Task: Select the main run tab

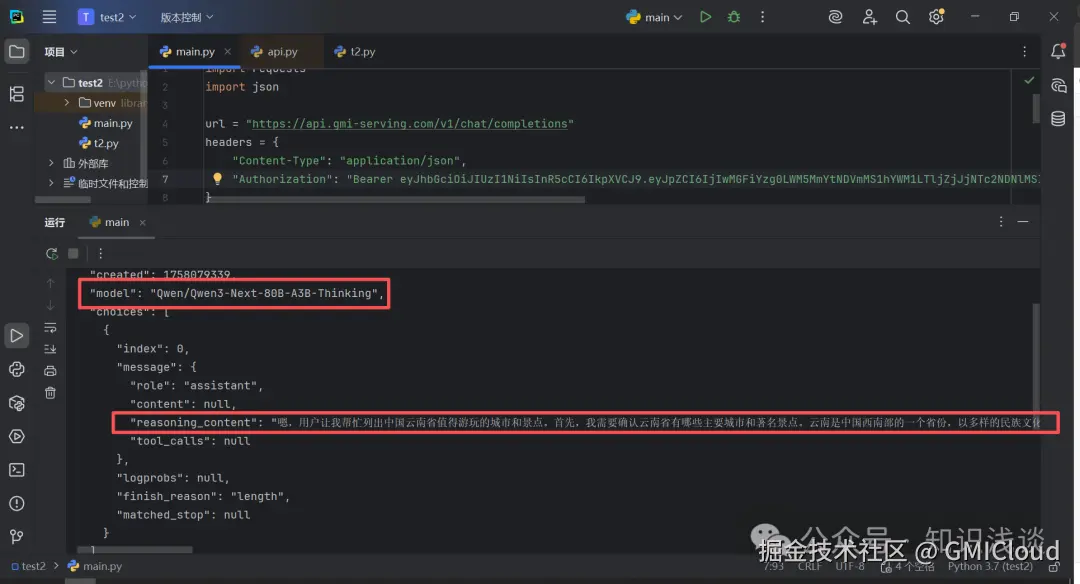Action: tap(110, 222)
